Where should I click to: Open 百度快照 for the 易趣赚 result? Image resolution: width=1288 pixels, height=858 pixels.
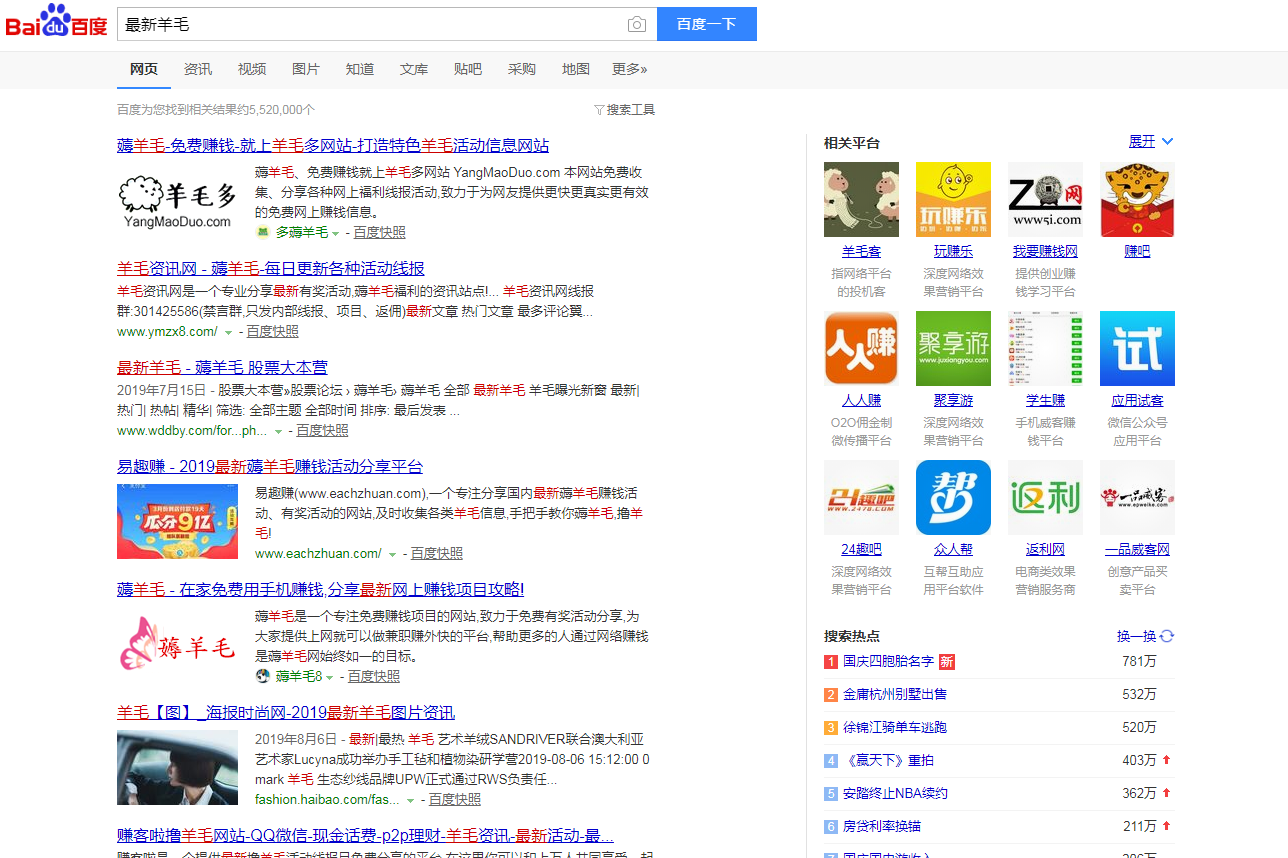click(x=437, y=554)
